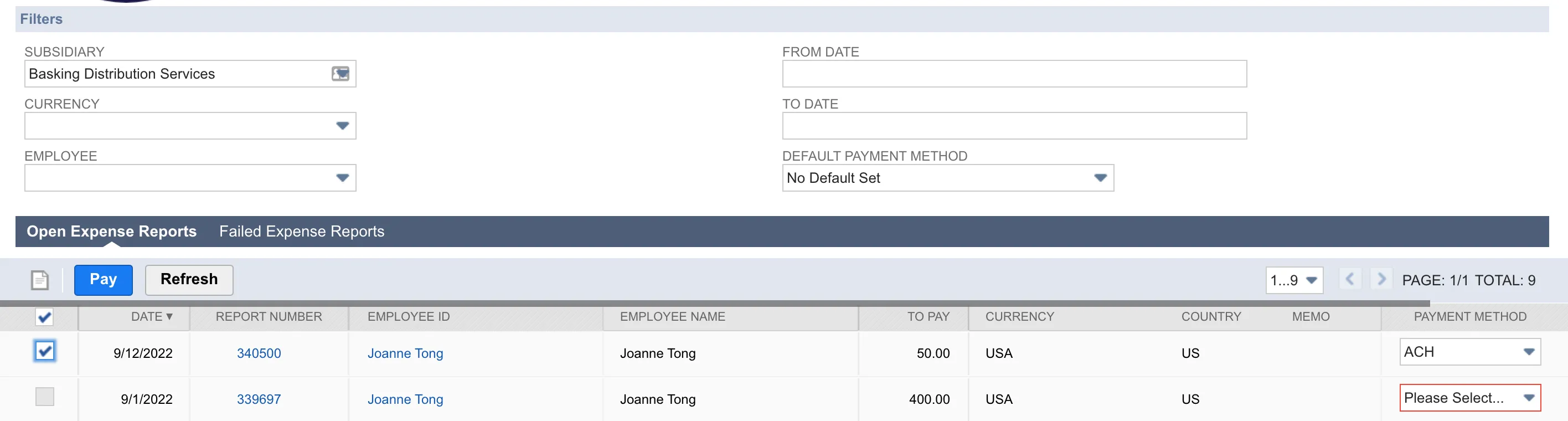1568x421 pixels.
Task: Click the export document icon beside Pay
Action: (x=39, y=280)
